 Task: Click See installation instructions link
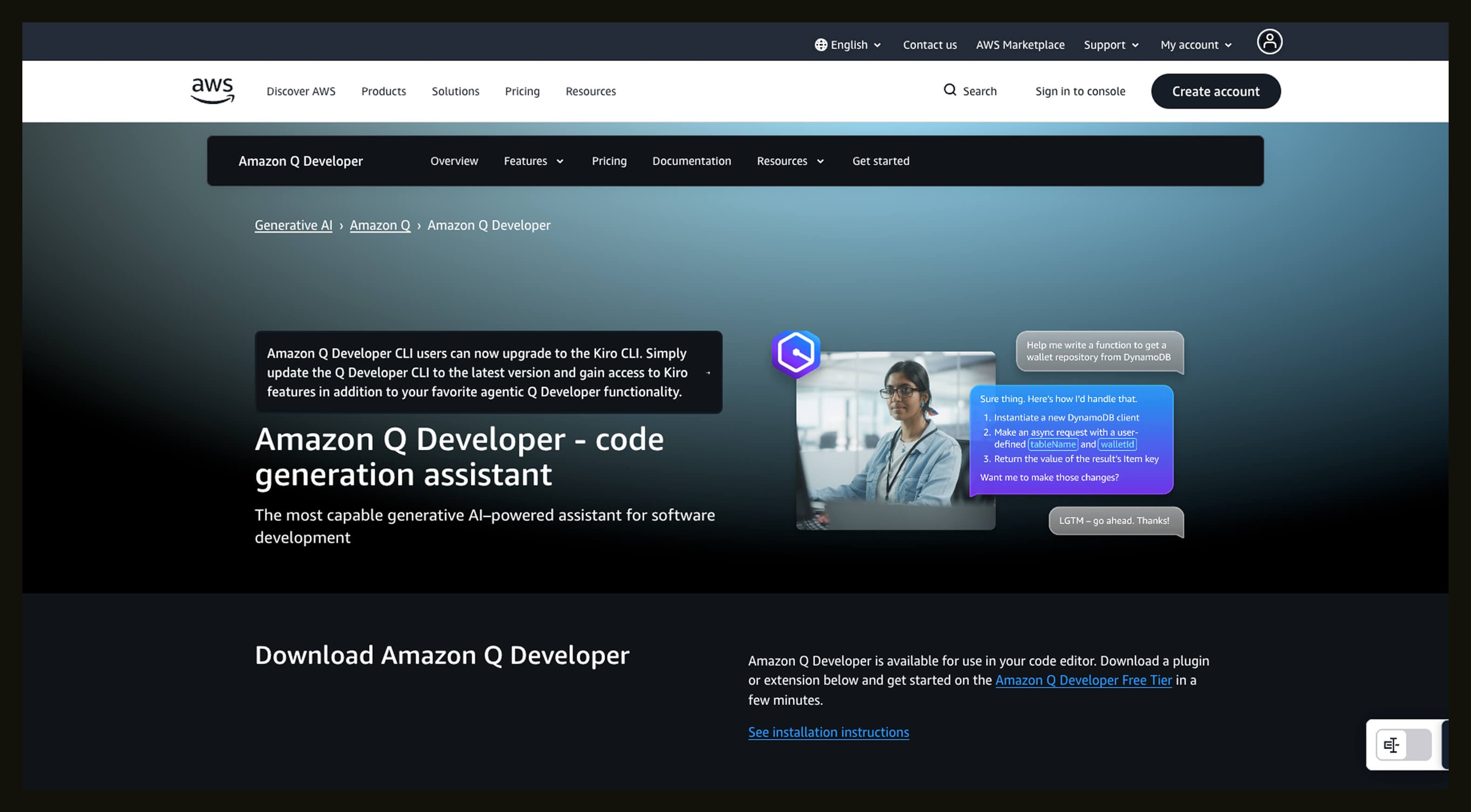[x=828, y=732]
